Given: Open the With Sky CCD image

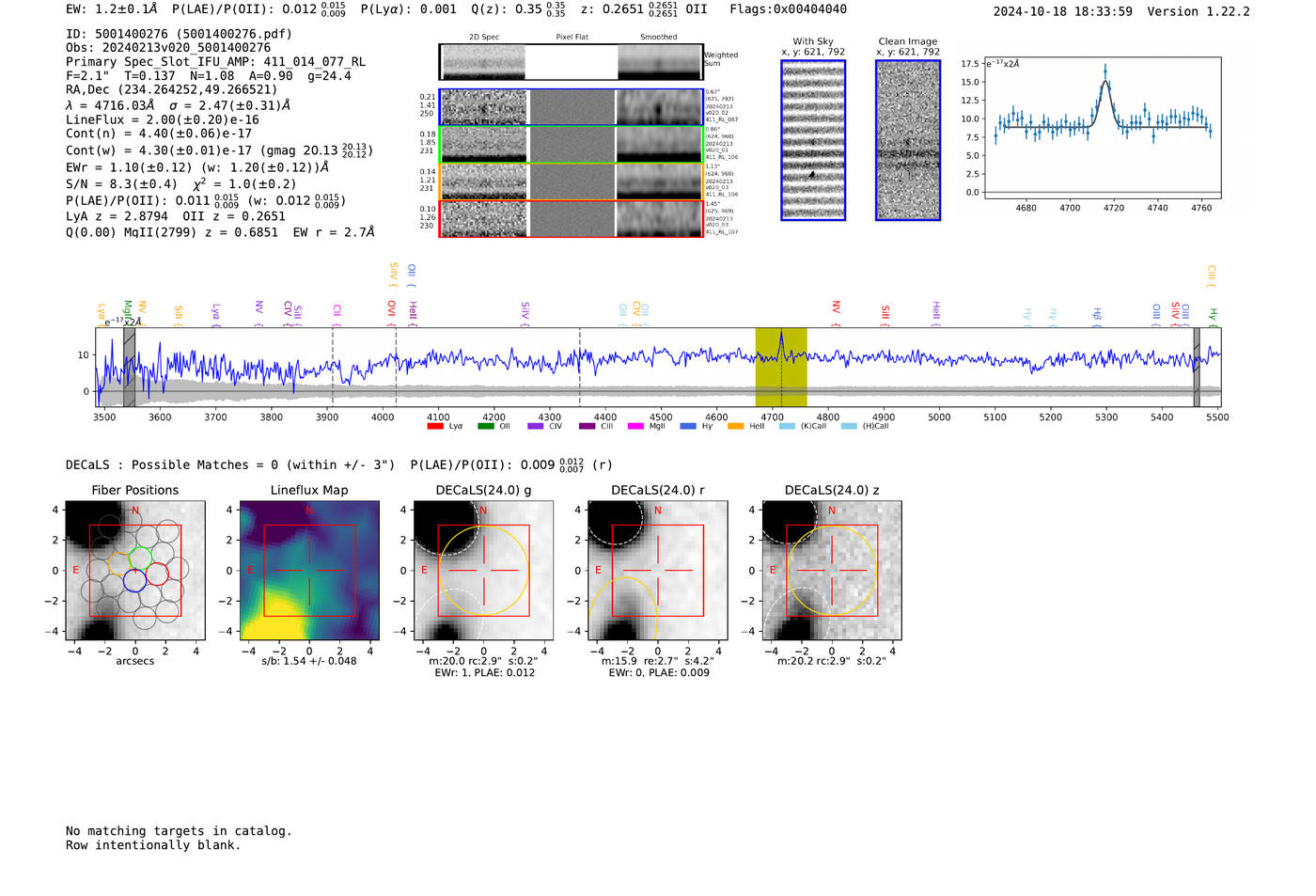Looking at the screenshot, I should 813,140.
